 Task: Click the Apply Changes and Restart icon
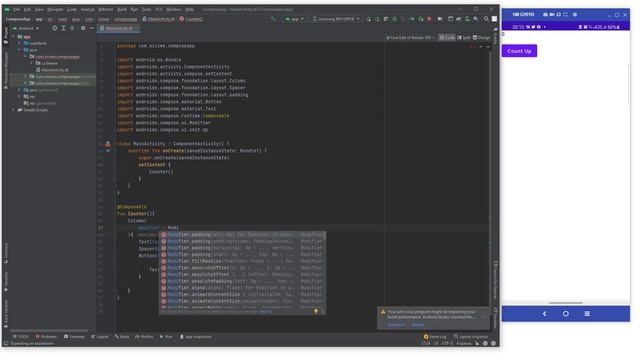(x=377, y=19)
